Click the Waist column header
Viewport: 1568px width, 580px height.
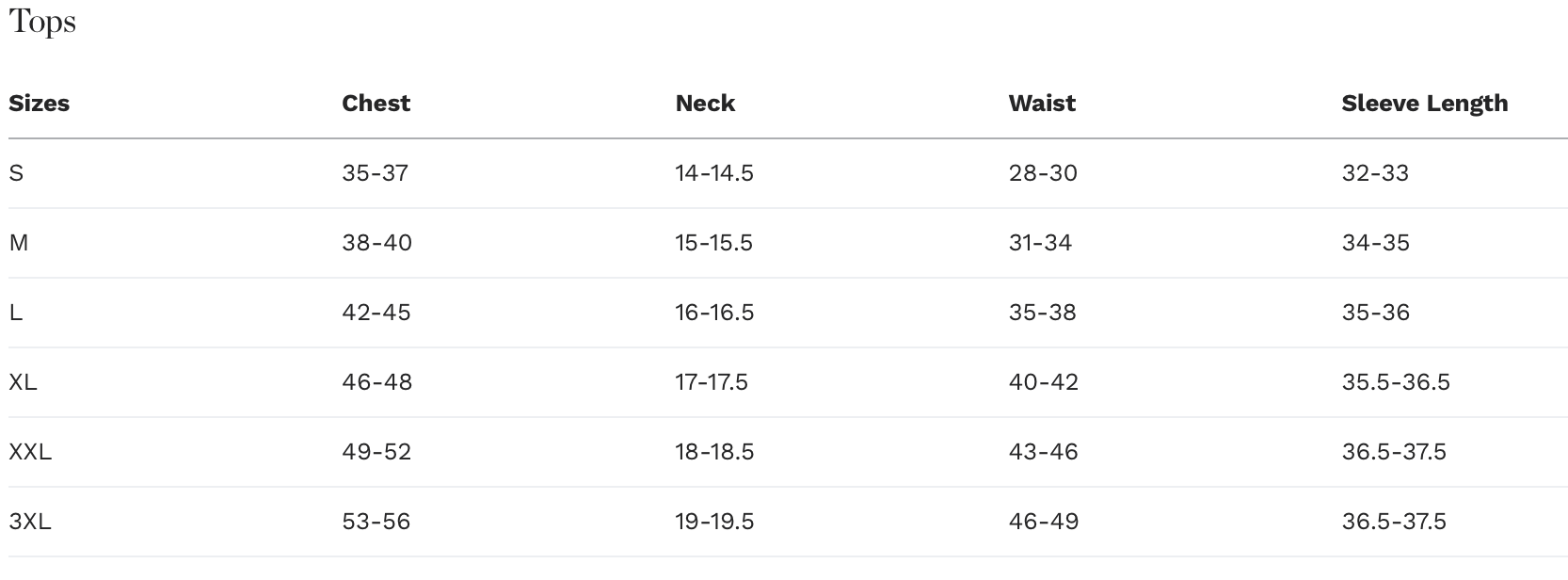point(1042,104)
